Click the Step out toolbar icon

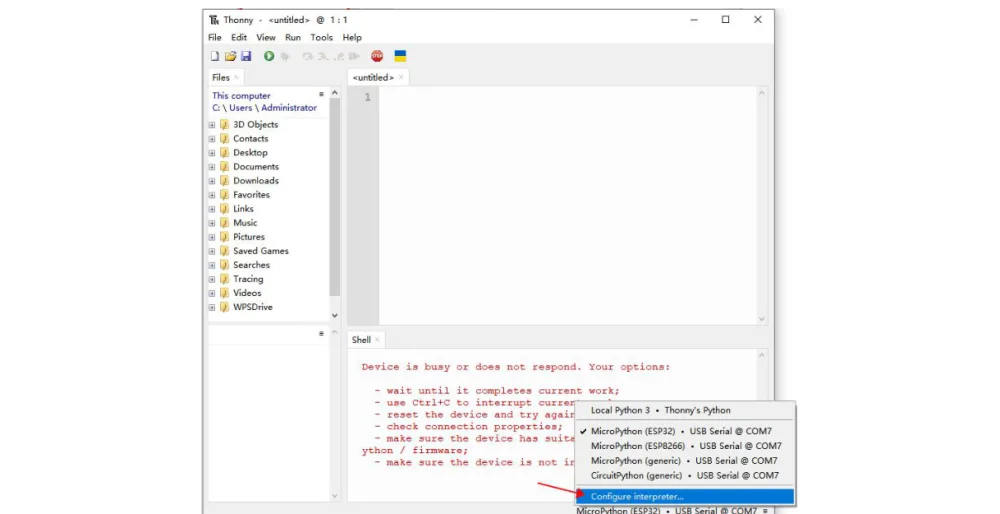[339, 56]
